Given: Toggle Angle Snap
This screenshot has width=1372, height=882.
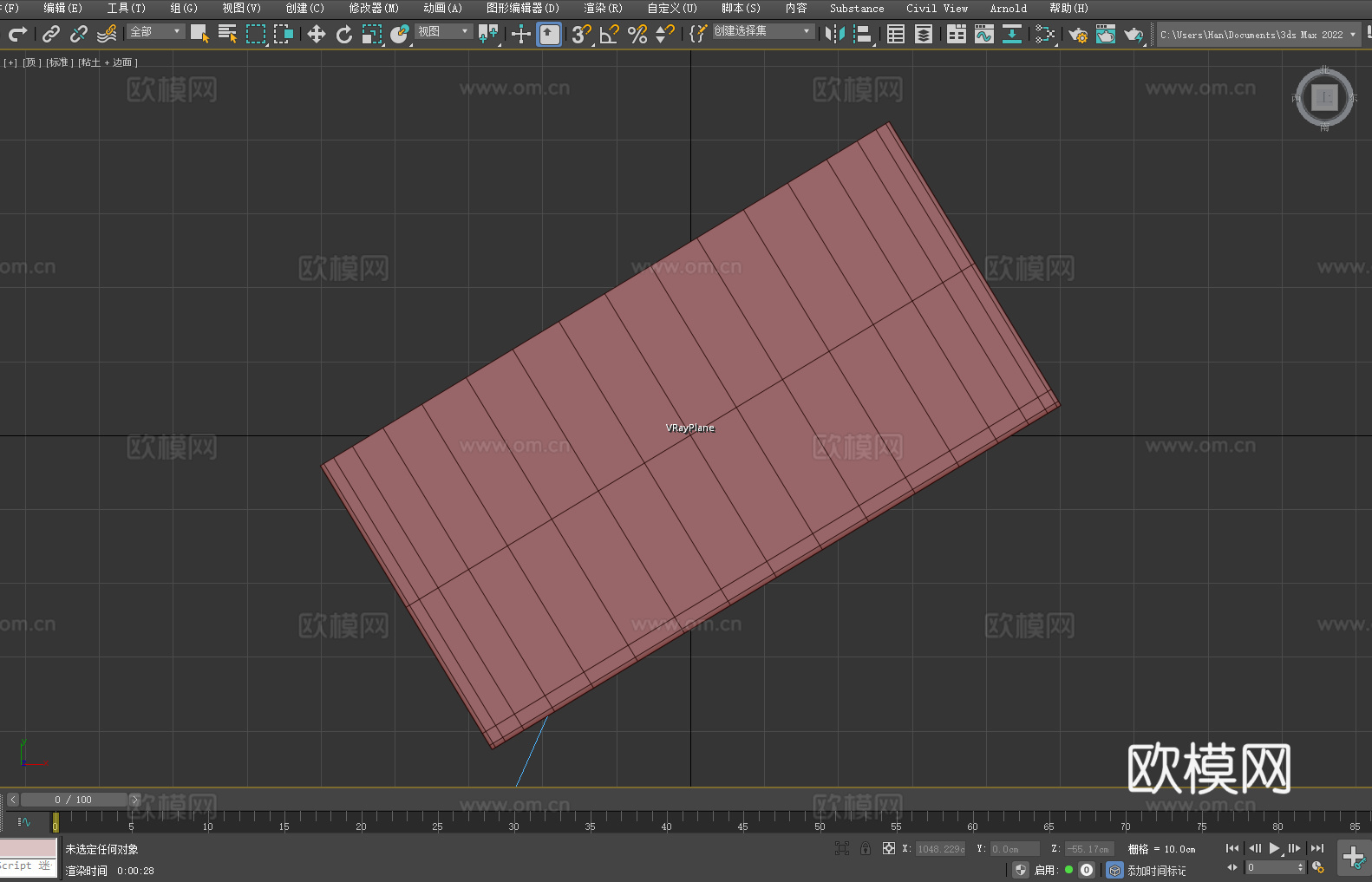Looking at the screenshot, I should point(610,34).
